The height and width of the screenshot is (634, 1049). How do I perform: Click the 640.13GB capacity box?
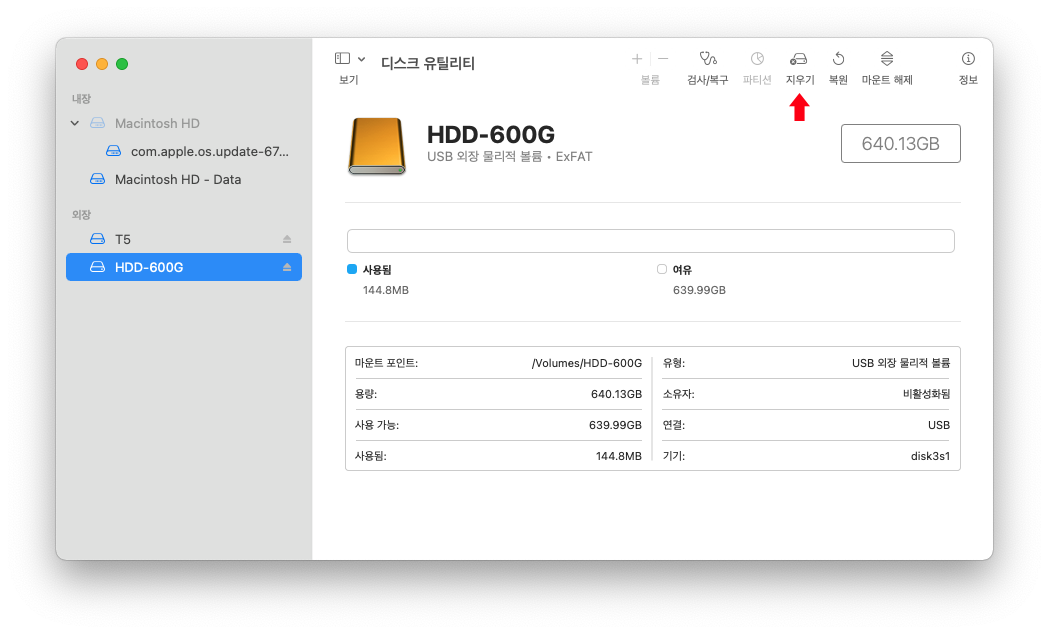[900, 143]
